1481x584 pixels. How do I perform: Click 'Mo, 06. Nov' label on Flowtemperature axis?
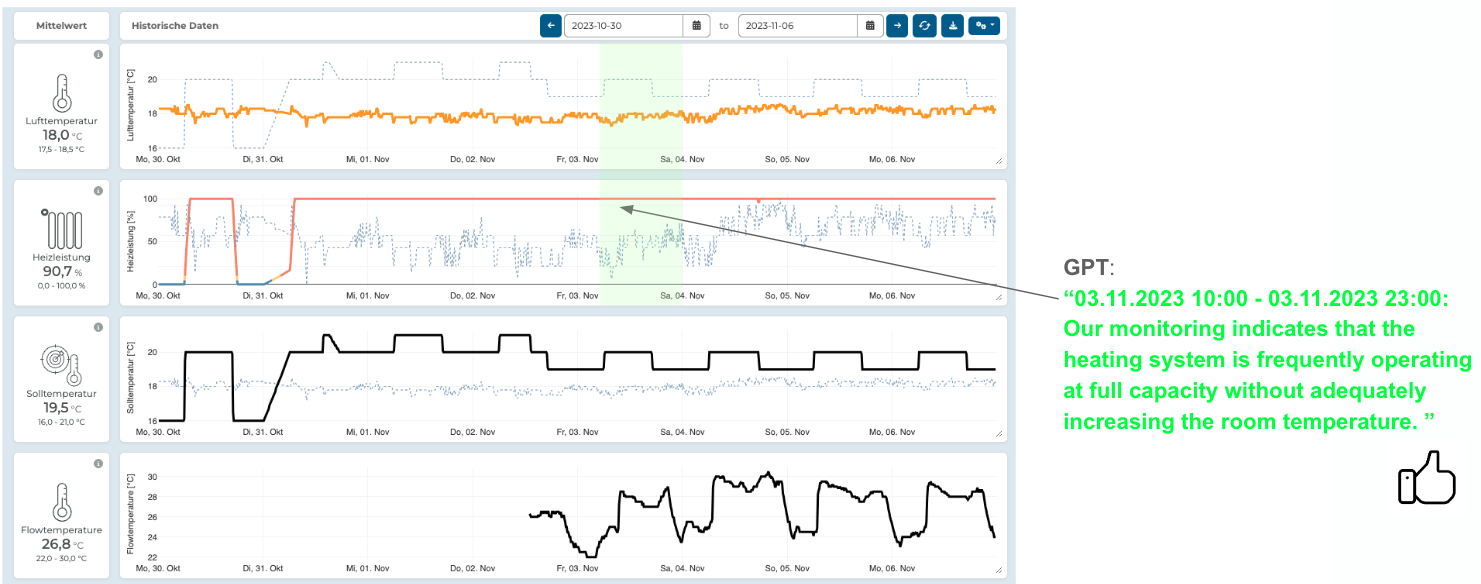(891, 569)
